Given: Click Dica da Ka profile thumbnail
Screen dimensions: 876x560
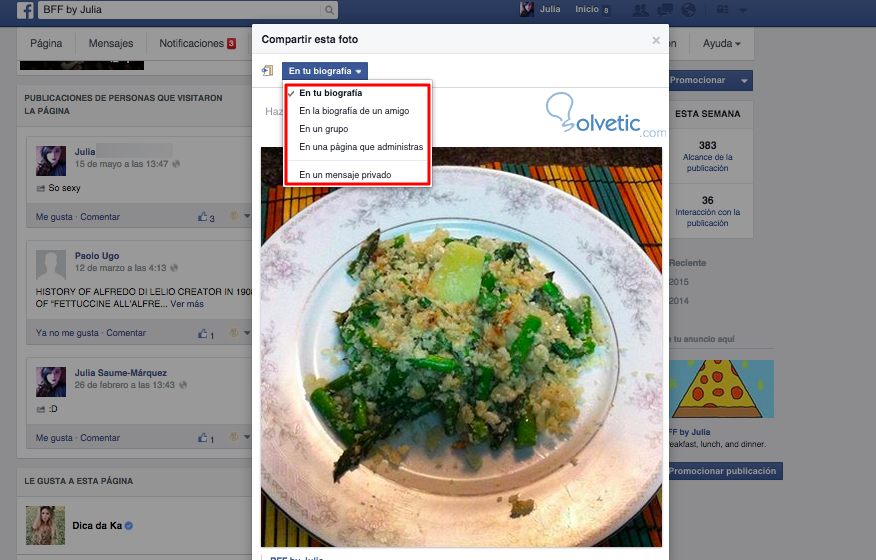Looking at the screenshot, I should click(45, 525).
